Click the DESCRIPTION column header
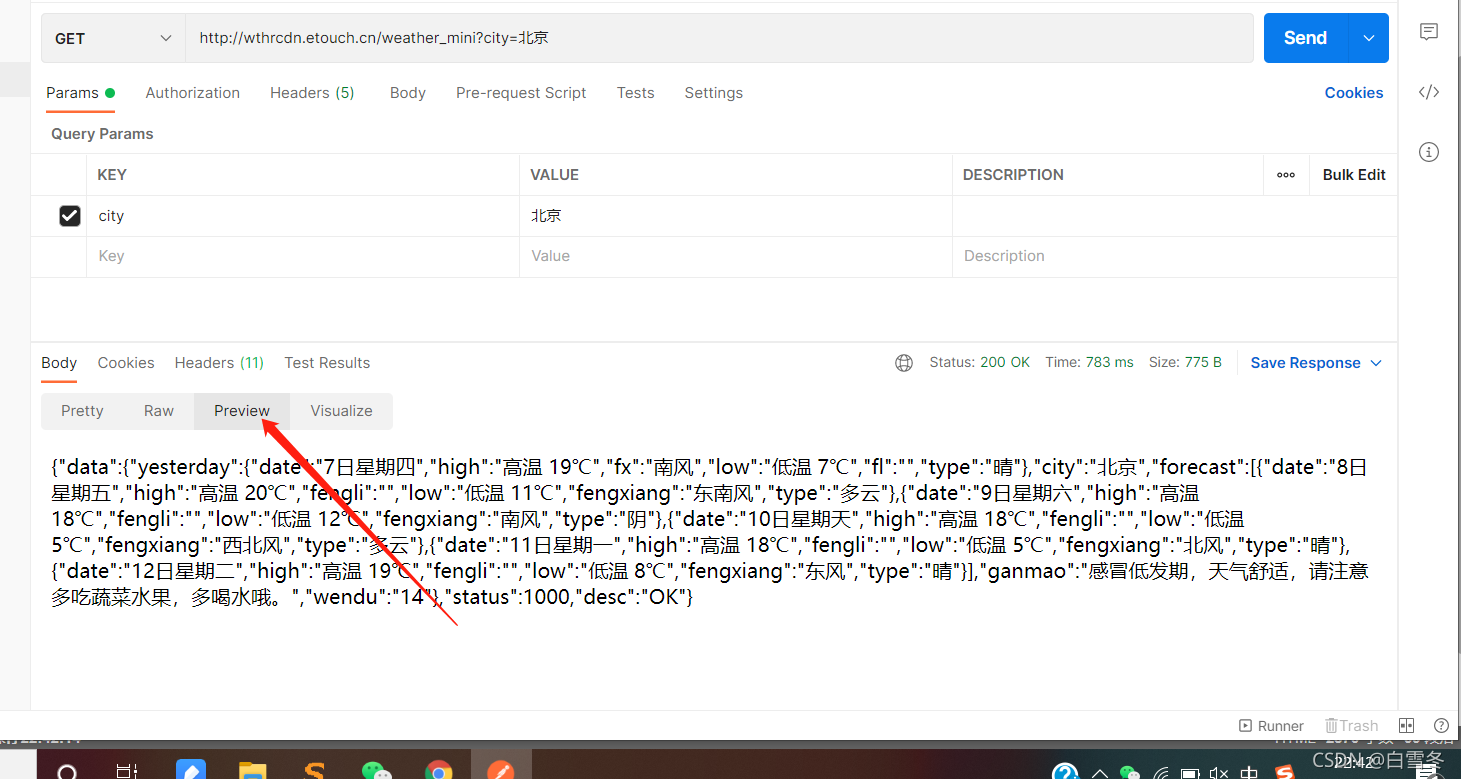The height and width of the screenshot is (779, 1461). click(1013, 175)
